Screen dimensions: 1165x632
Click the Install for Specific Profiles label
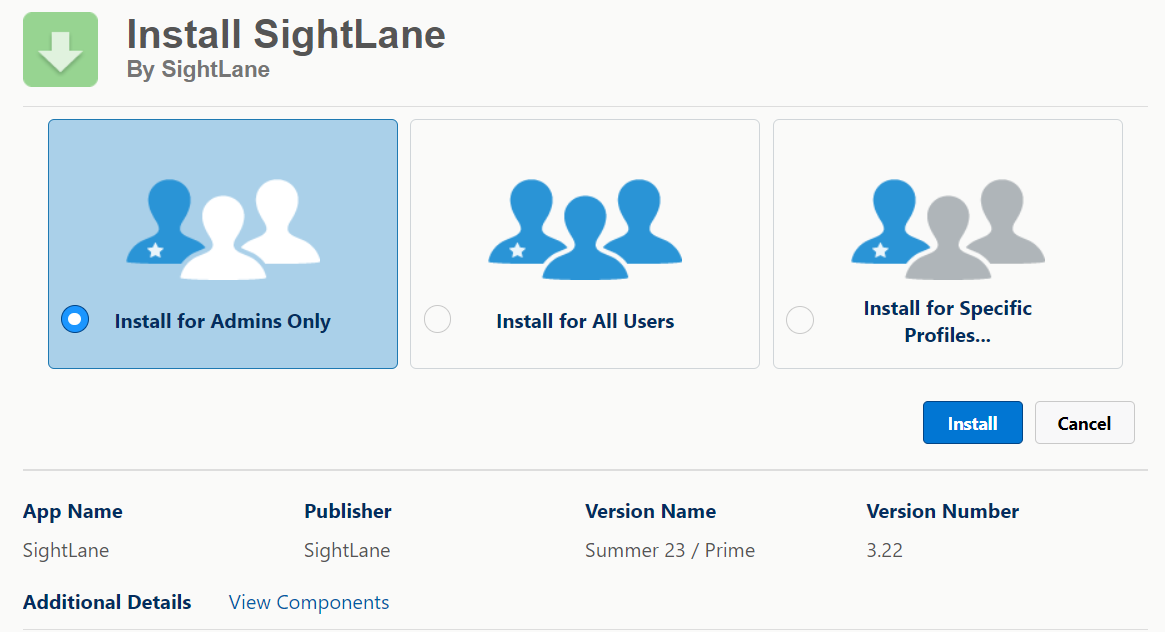(947, 322)
